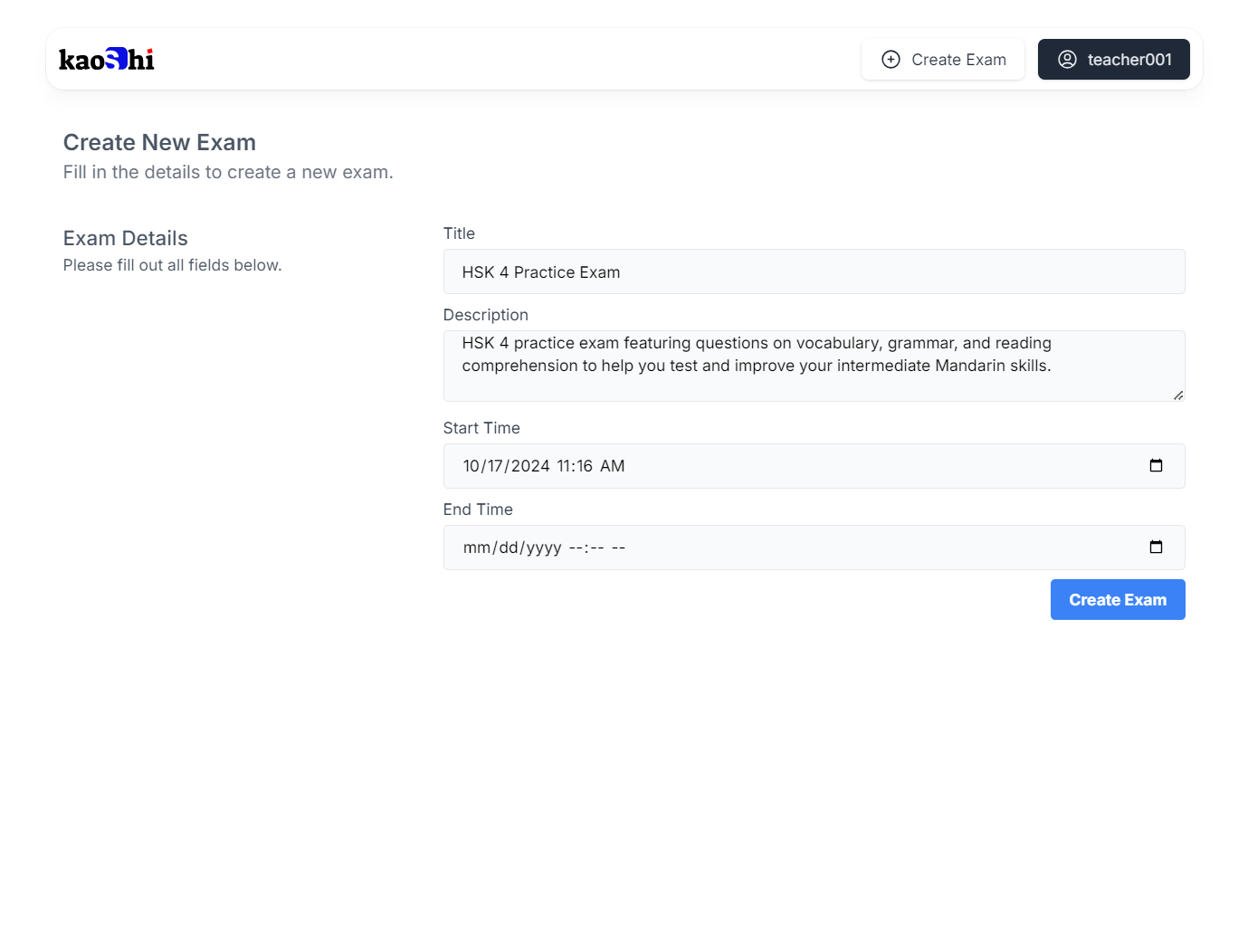Select the day value 17 in Start Time
Viewport: 1248px width, 952px height.
pos(496,466)
